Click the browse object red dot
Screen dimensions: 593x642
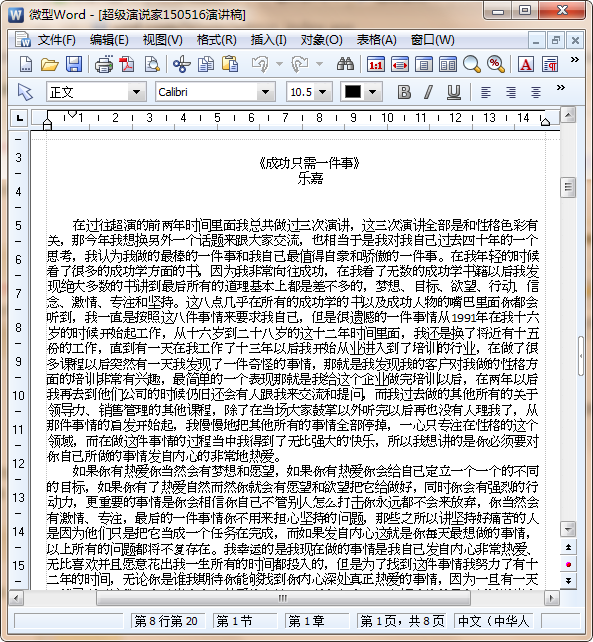568,564
